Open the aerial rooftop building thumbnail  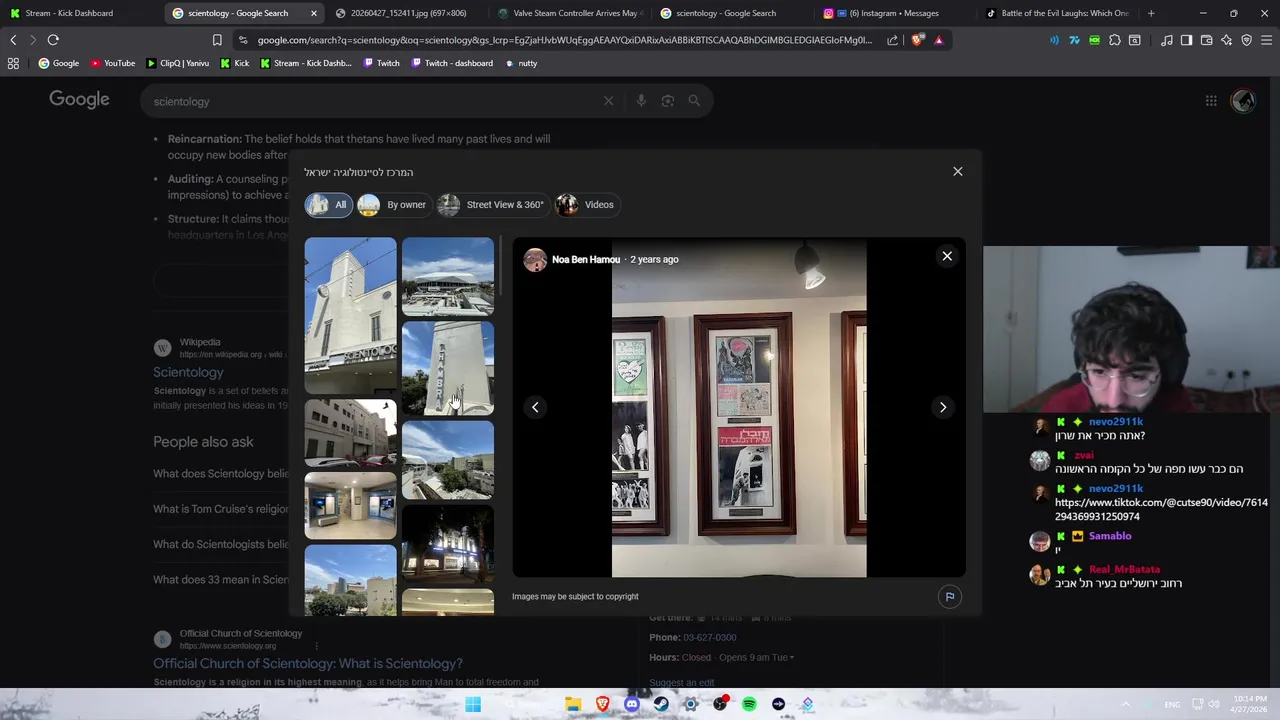coord(447,276)
